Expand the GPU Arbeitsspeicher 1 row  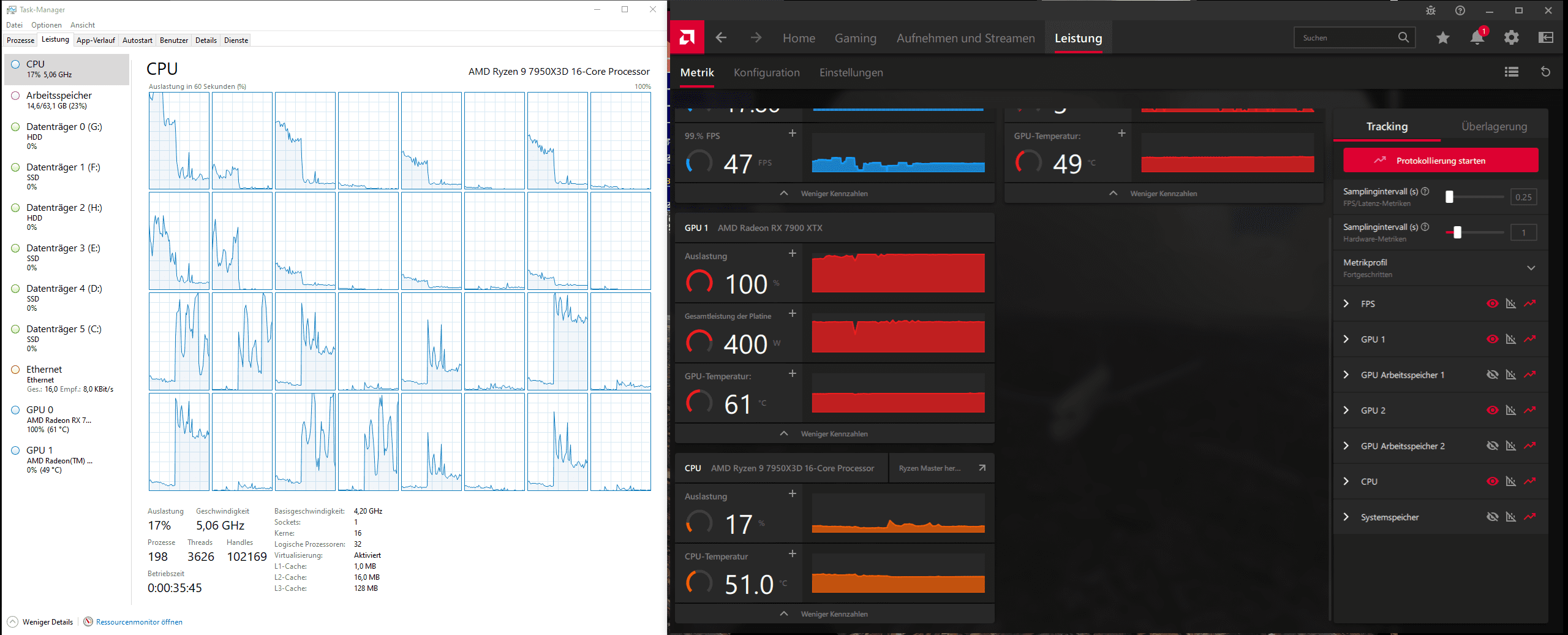tap(1346, 375)
